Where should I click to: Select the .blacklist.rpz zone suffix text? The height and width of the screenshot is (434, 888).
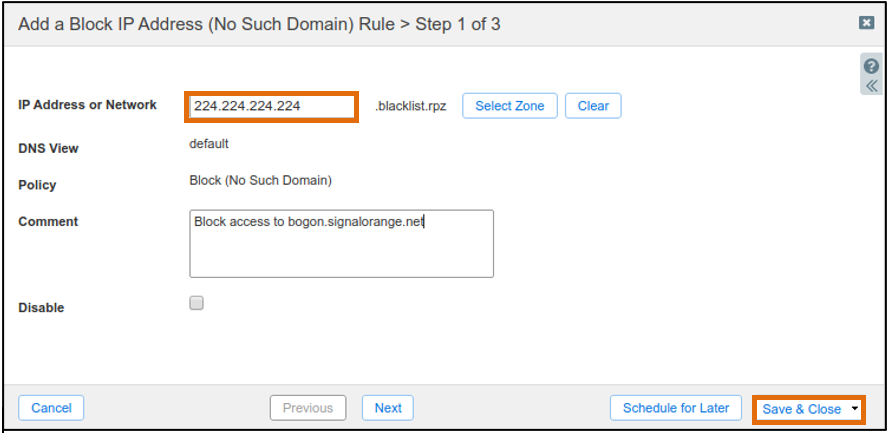(x=411, y=106)
